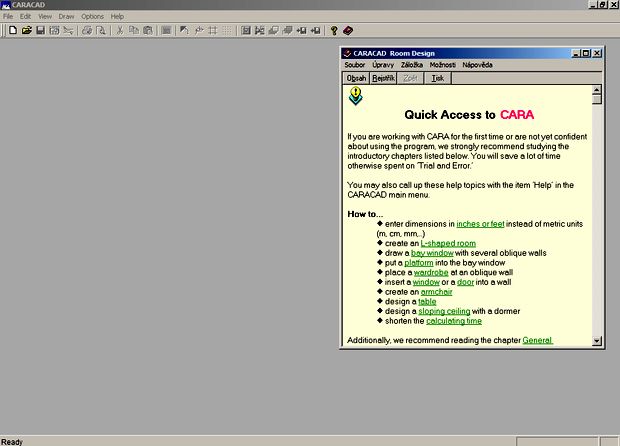
Task: Follow the 'inches or feet' link
Action: pos(480,224)
